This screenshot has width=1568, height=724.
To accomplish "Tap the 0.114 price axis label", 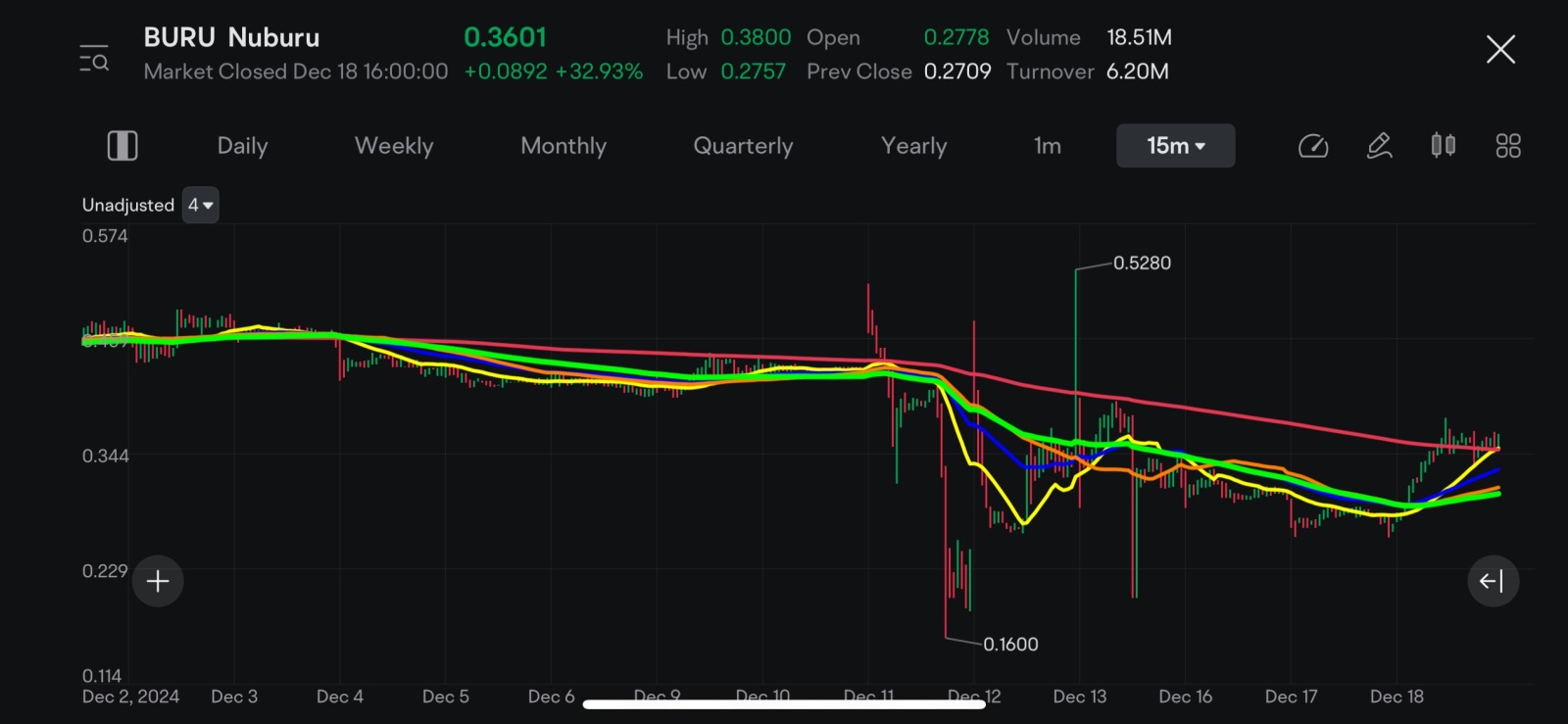I will point(102,676).
